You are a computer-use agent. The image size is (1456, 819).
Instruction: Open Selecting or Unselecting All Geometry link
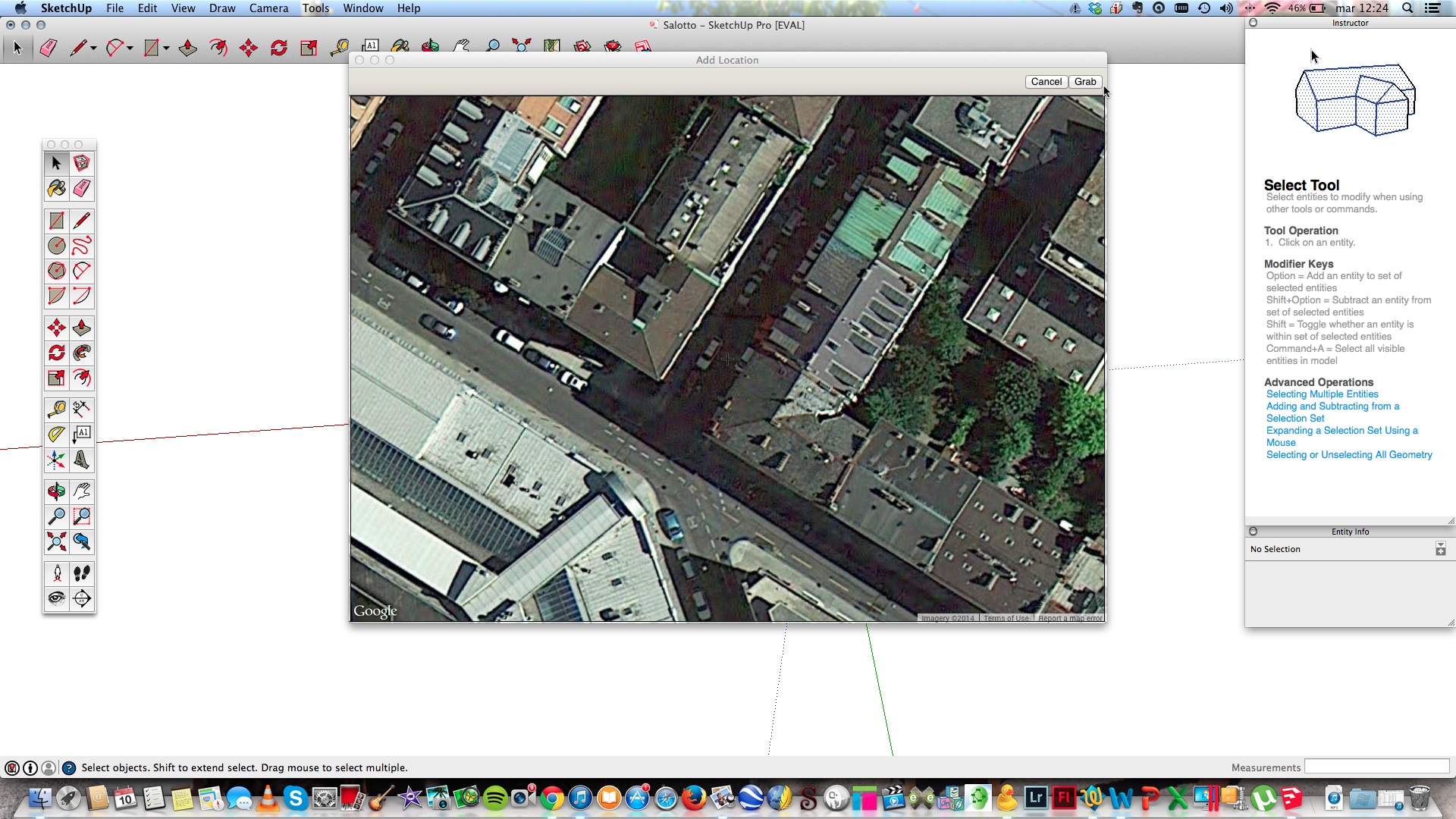coord(1349,455)
